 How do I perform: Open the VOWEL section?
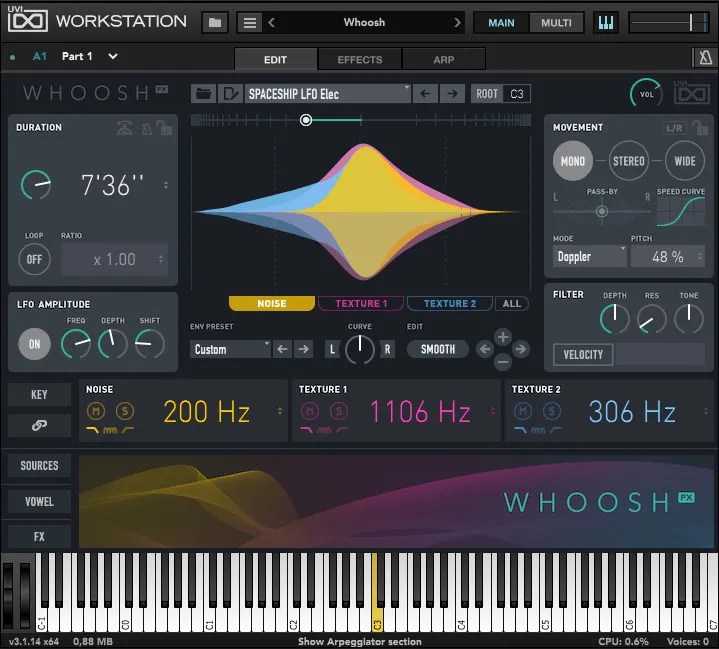pyautogui.click(x=39, y=501)
